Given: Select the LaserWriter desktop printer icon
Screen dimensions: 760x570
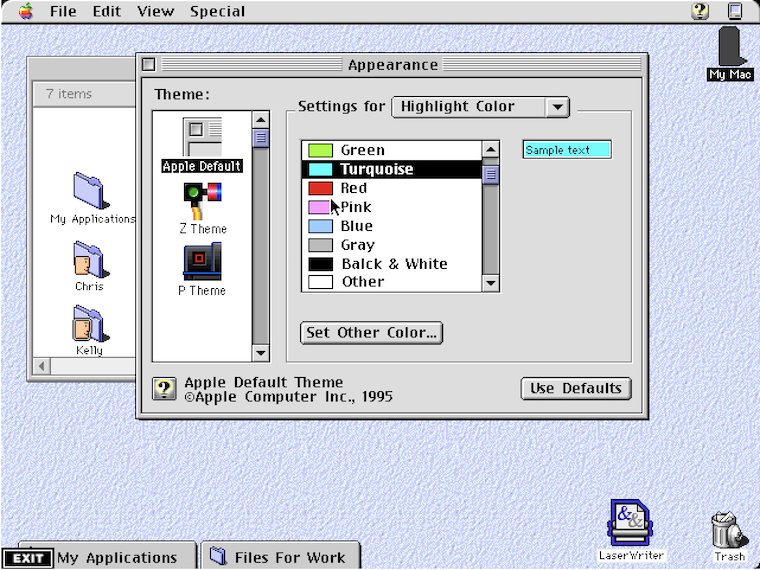Looking at the screenshot, I should coord(629,524).
